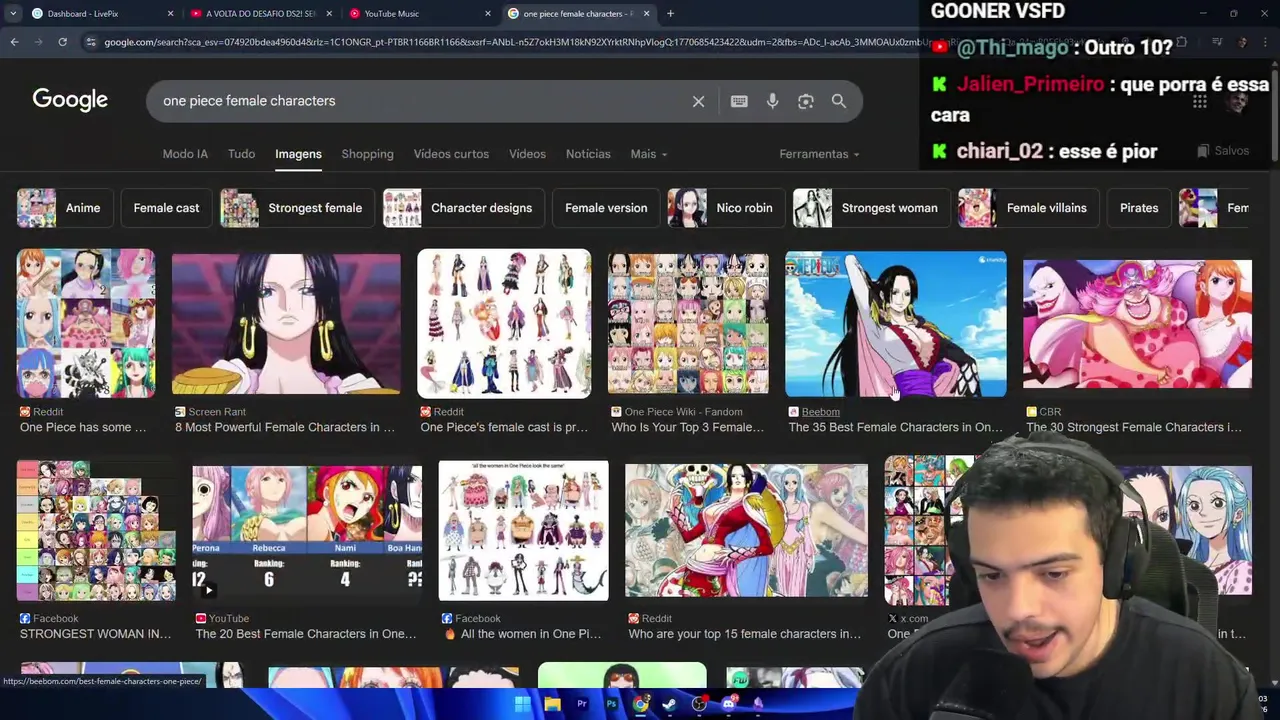Close the YouTube Music tab
Viewport: 1280px width, 720px height.
coord(488,13)
